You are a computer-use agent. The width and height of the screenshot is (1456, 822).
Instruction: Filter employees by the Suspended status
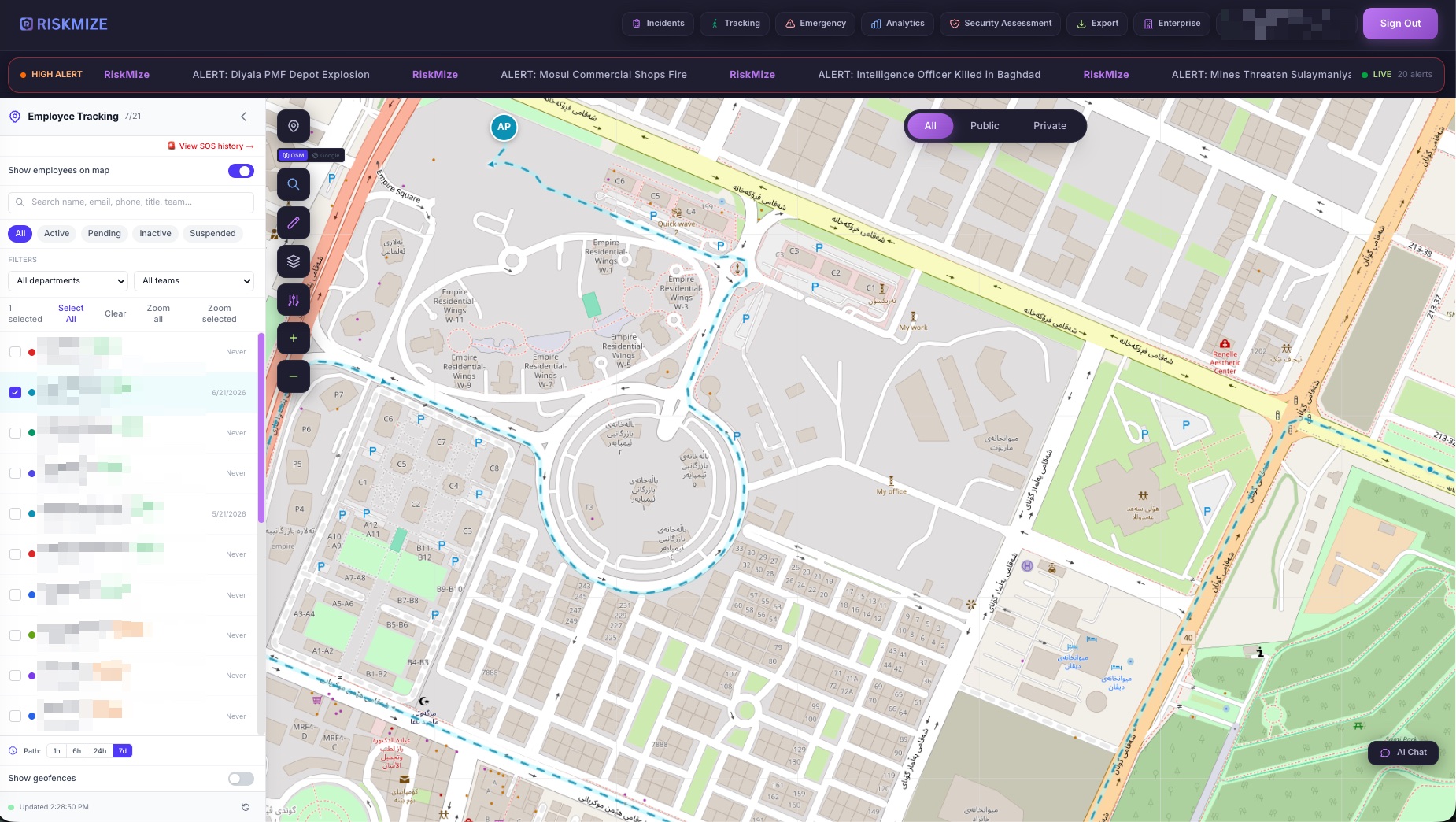click(212, 234)
